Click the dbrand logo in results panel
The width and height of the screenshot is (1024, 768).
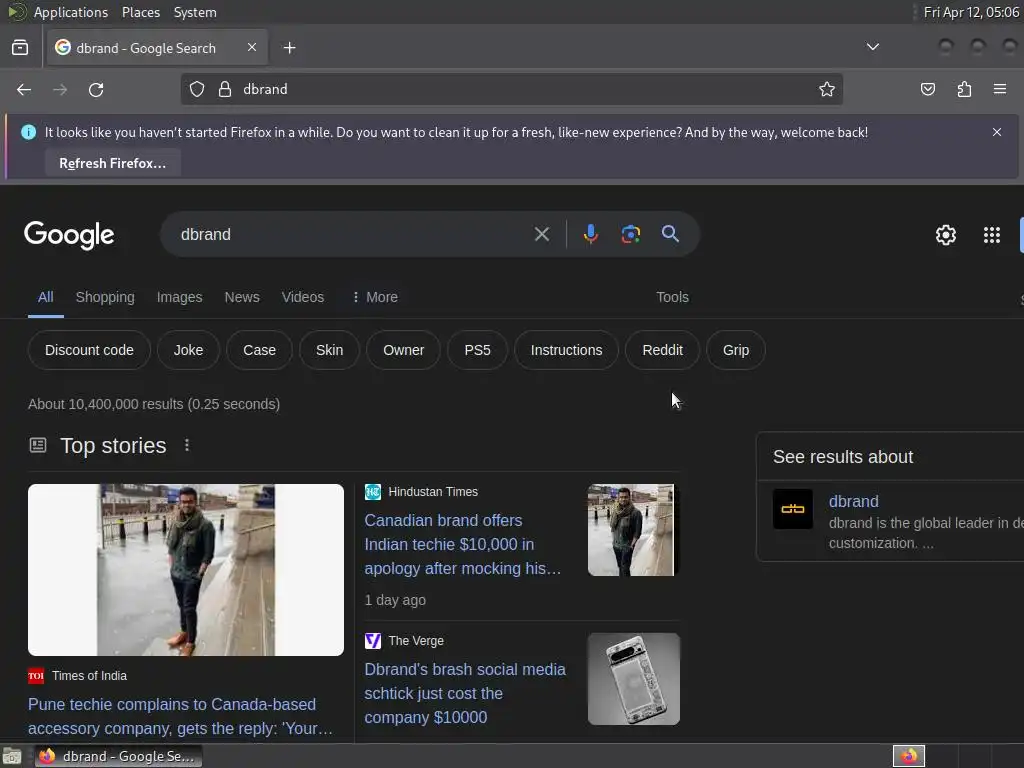[793, 509]
